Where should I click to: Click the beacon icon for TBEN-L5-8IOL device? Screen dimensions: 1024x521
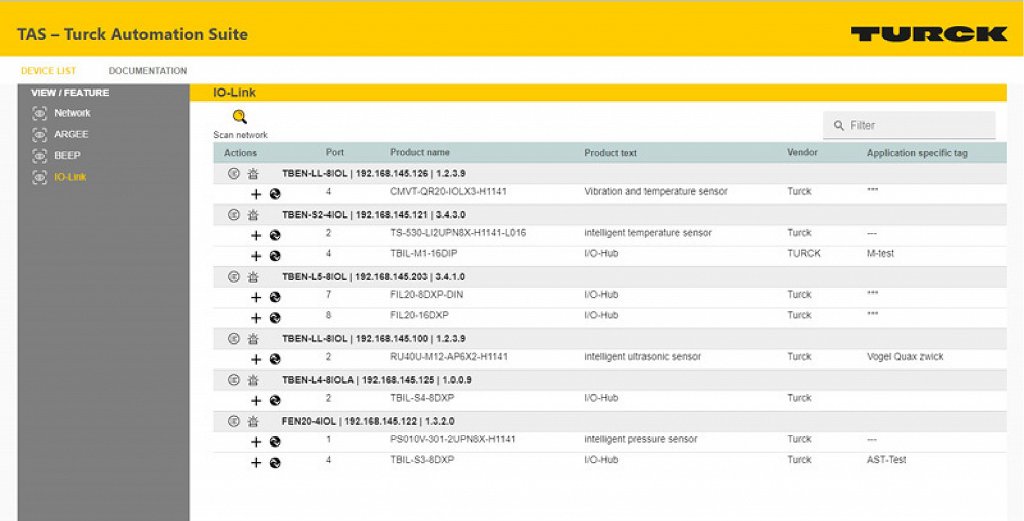[254, 276]
